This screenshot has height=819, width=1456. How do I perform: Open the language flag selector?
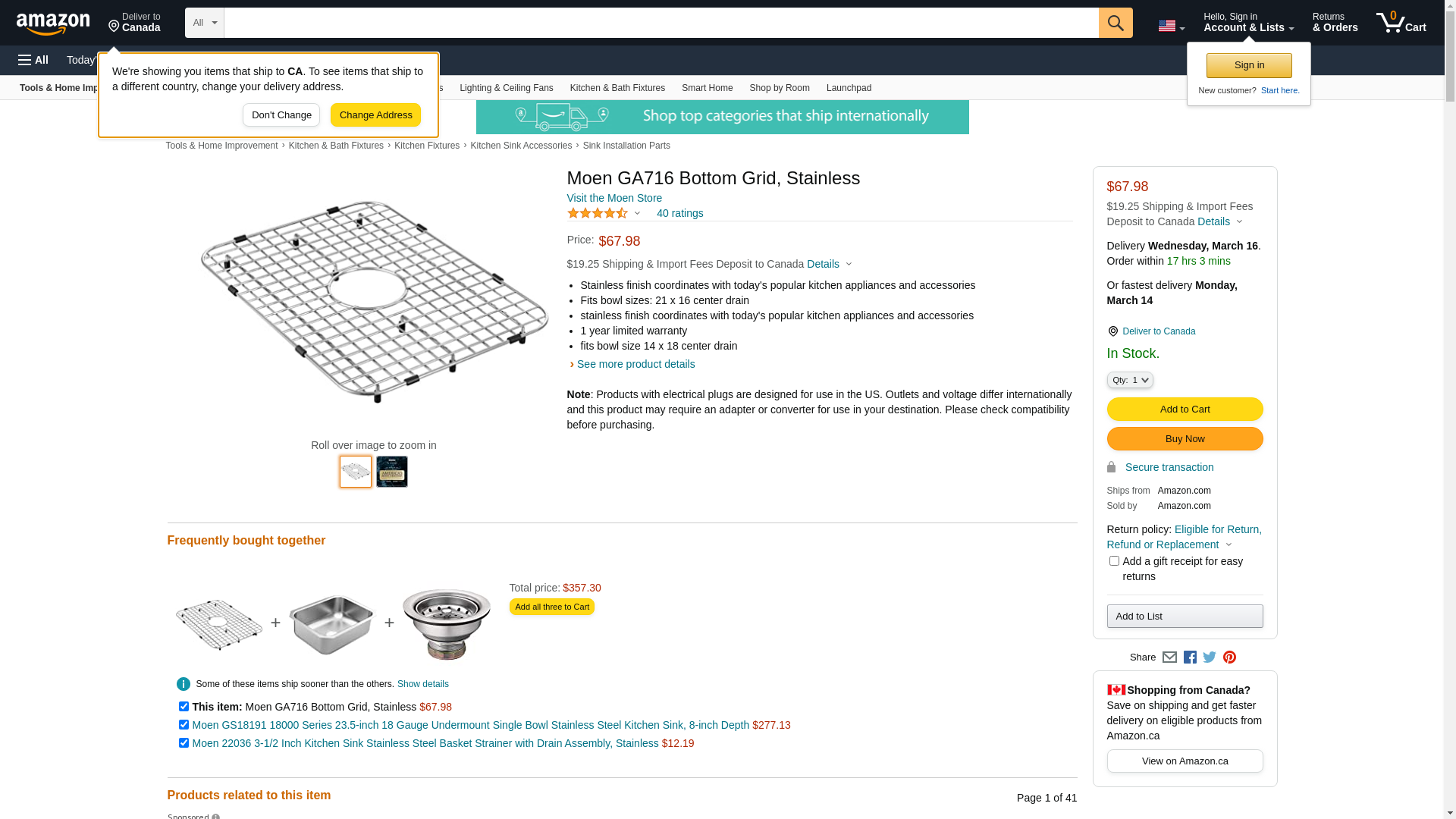click(1171, 27)
